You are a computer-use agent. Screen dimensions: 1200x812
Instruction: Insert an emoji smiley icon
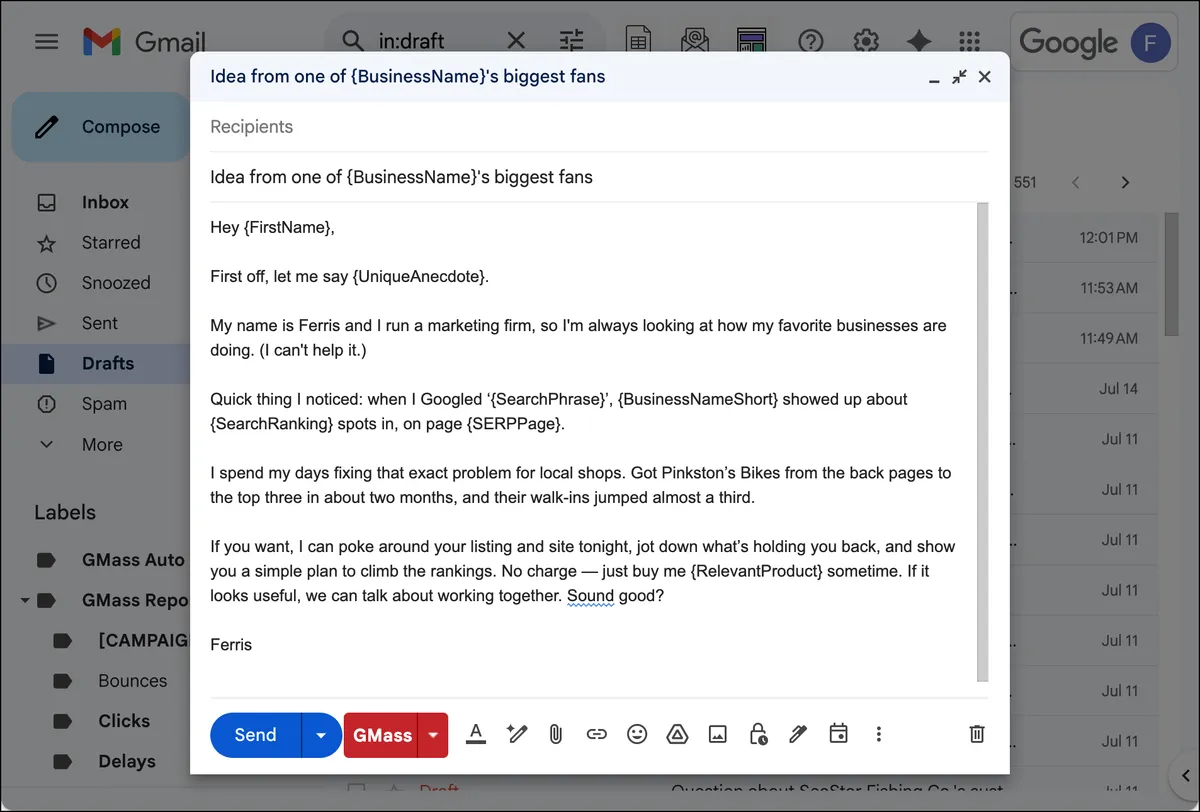point(637,734)
